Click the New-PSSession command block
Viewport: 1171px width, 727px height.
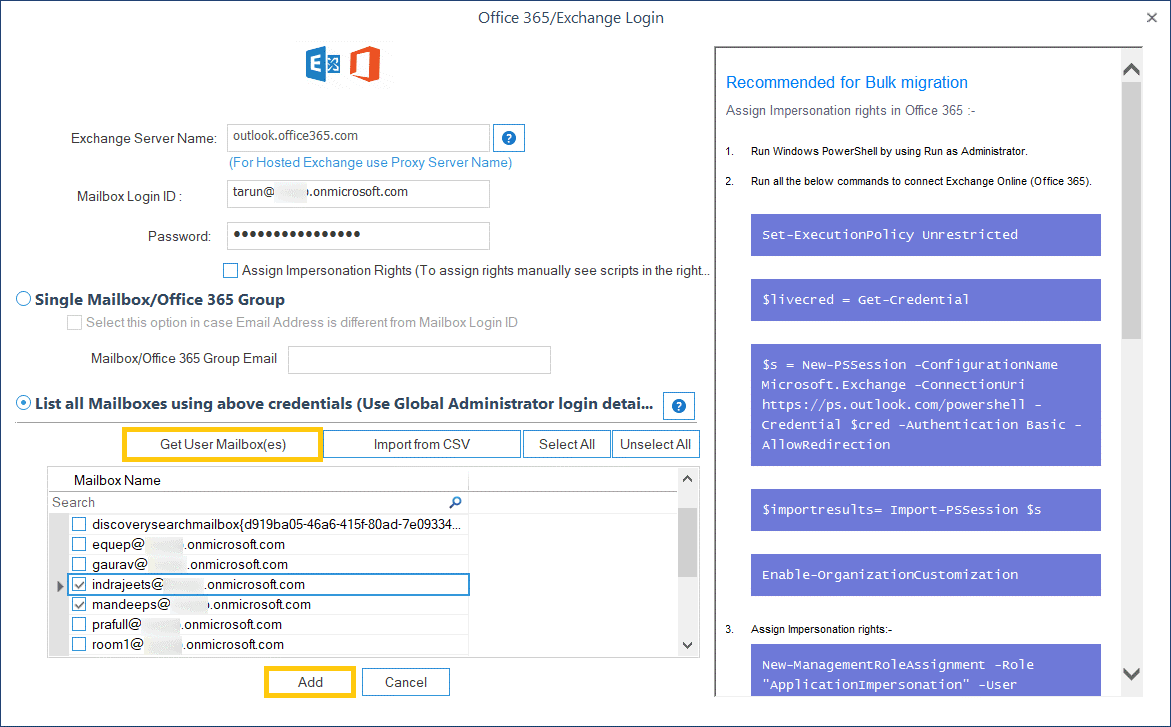coord(925,405)
